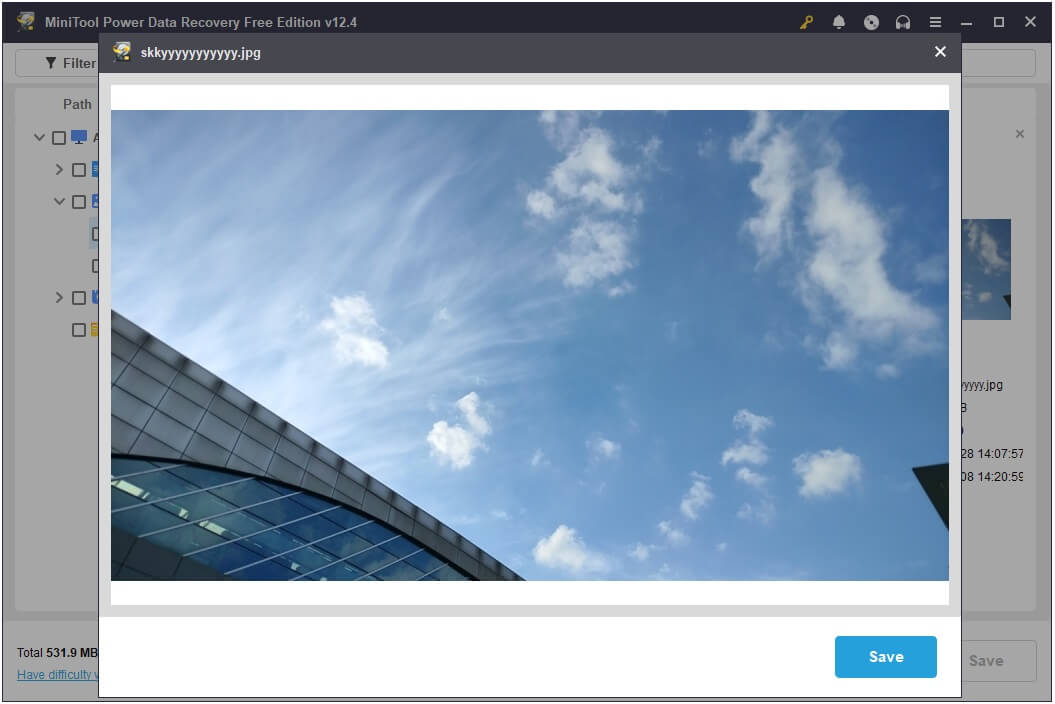Tick the first child node checkbox
This screenshot has height=704, width=1055.
click(x=79, y=170)
